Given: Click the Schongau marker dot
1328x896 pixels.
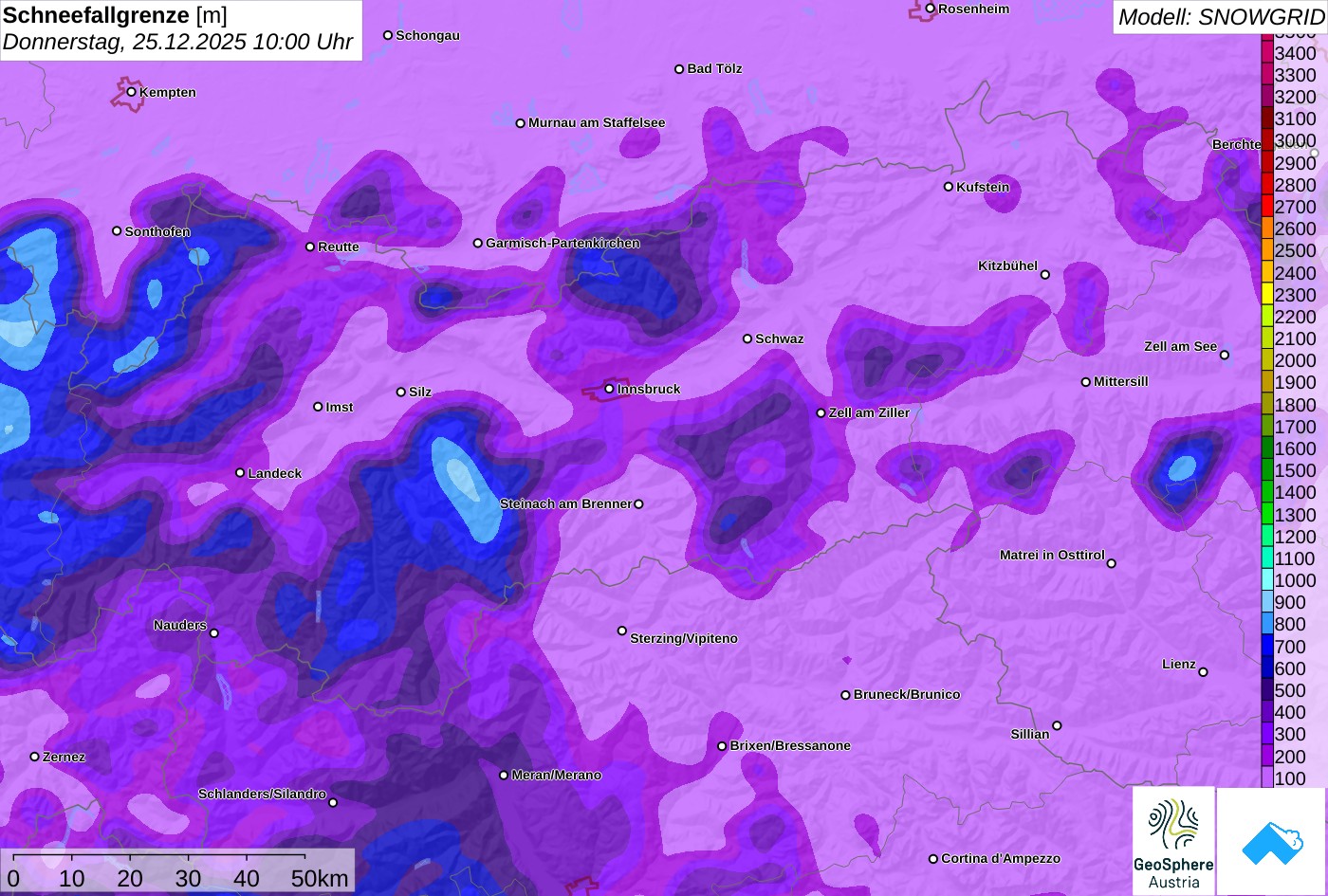Looking at the screenshot, I should 388,35.
